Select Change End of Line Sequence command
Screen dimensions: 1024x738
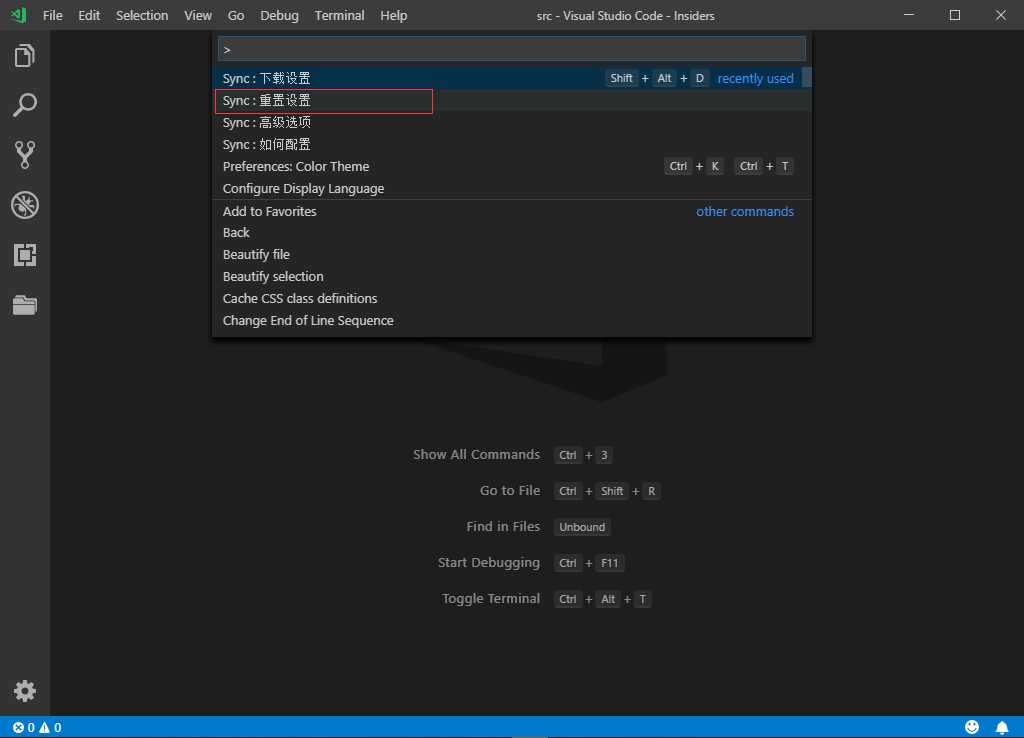(511, 321)
